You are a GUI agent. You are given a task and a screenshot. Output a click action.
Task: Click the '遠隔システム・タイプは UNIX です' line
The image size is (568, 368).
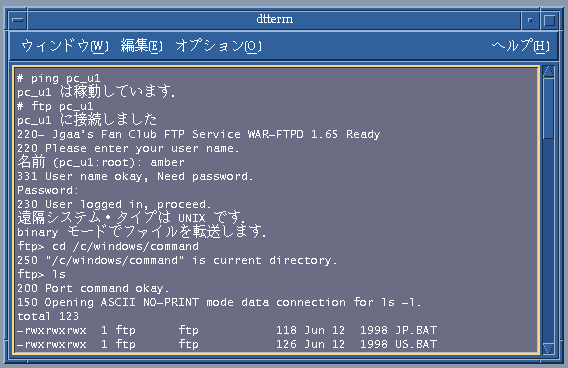131,218
